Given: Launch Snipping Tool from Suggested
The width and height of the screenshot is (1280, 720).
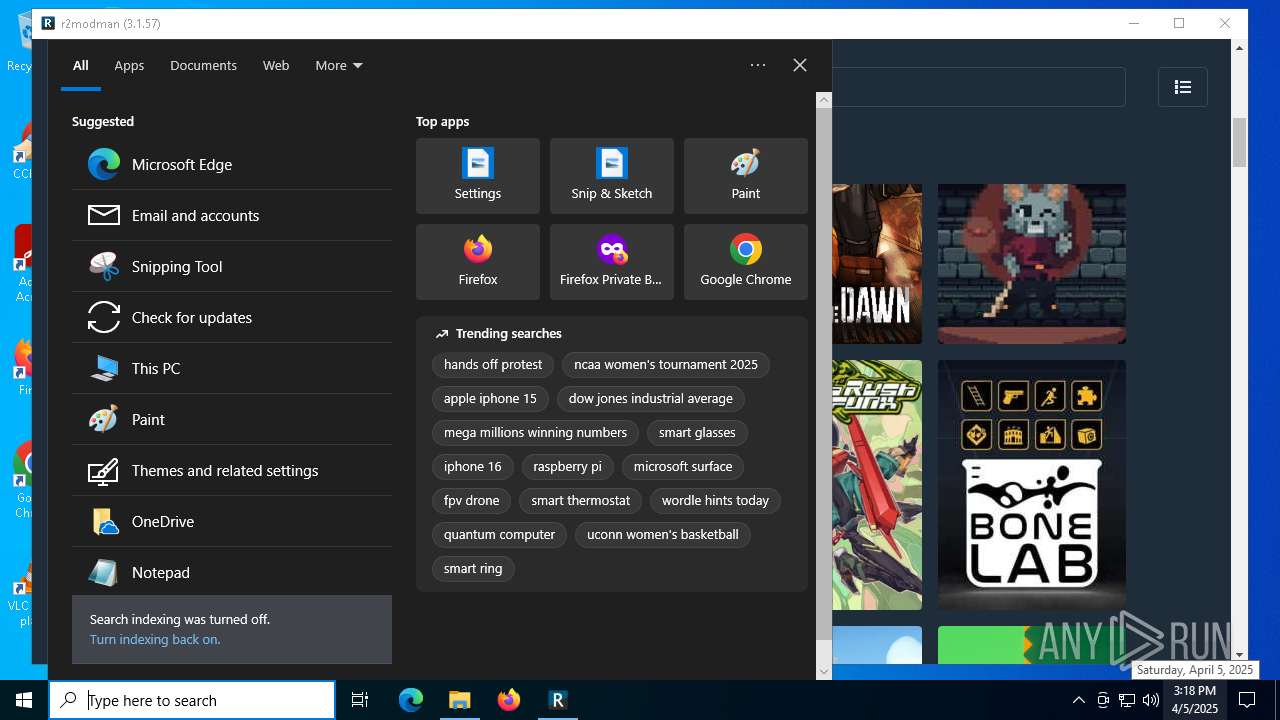Looking at the screenshot, I should 232,266.
